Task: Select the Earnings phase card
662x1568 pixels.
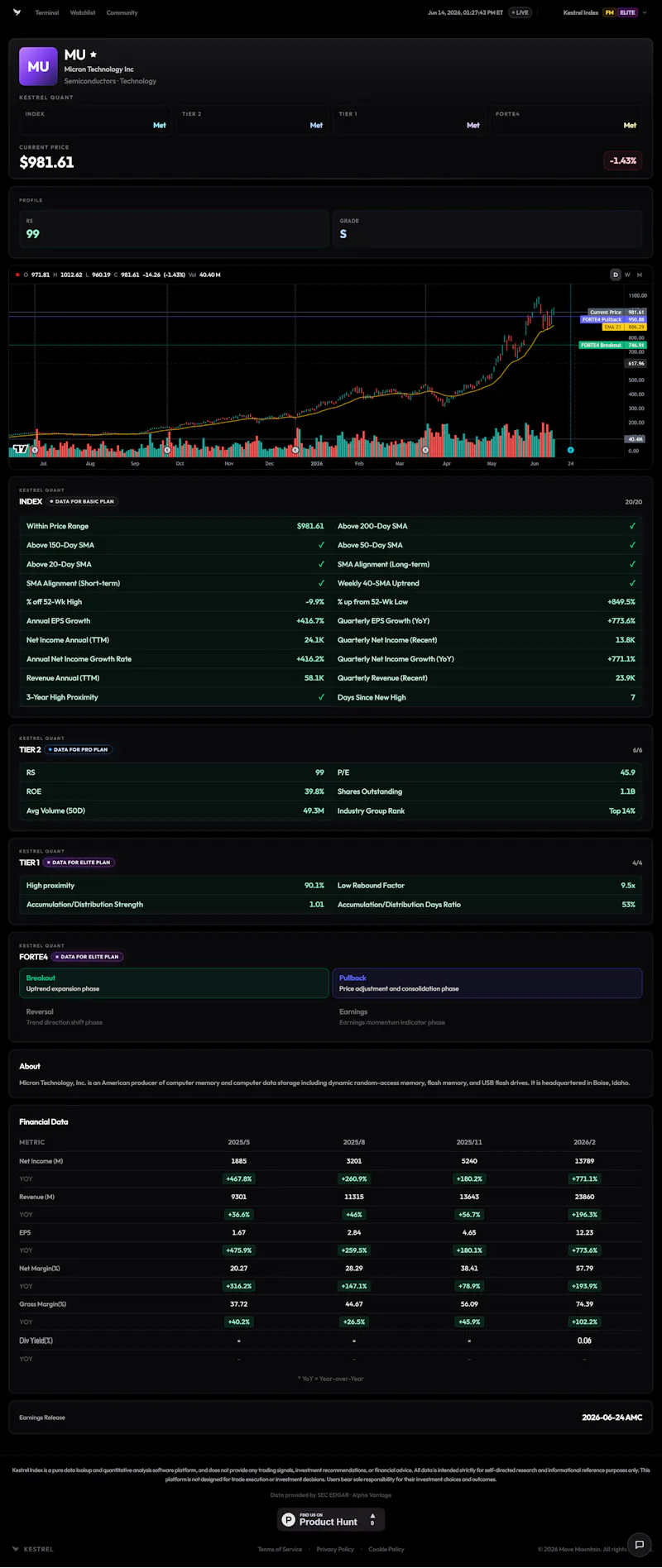Action: coord(487,1016)
